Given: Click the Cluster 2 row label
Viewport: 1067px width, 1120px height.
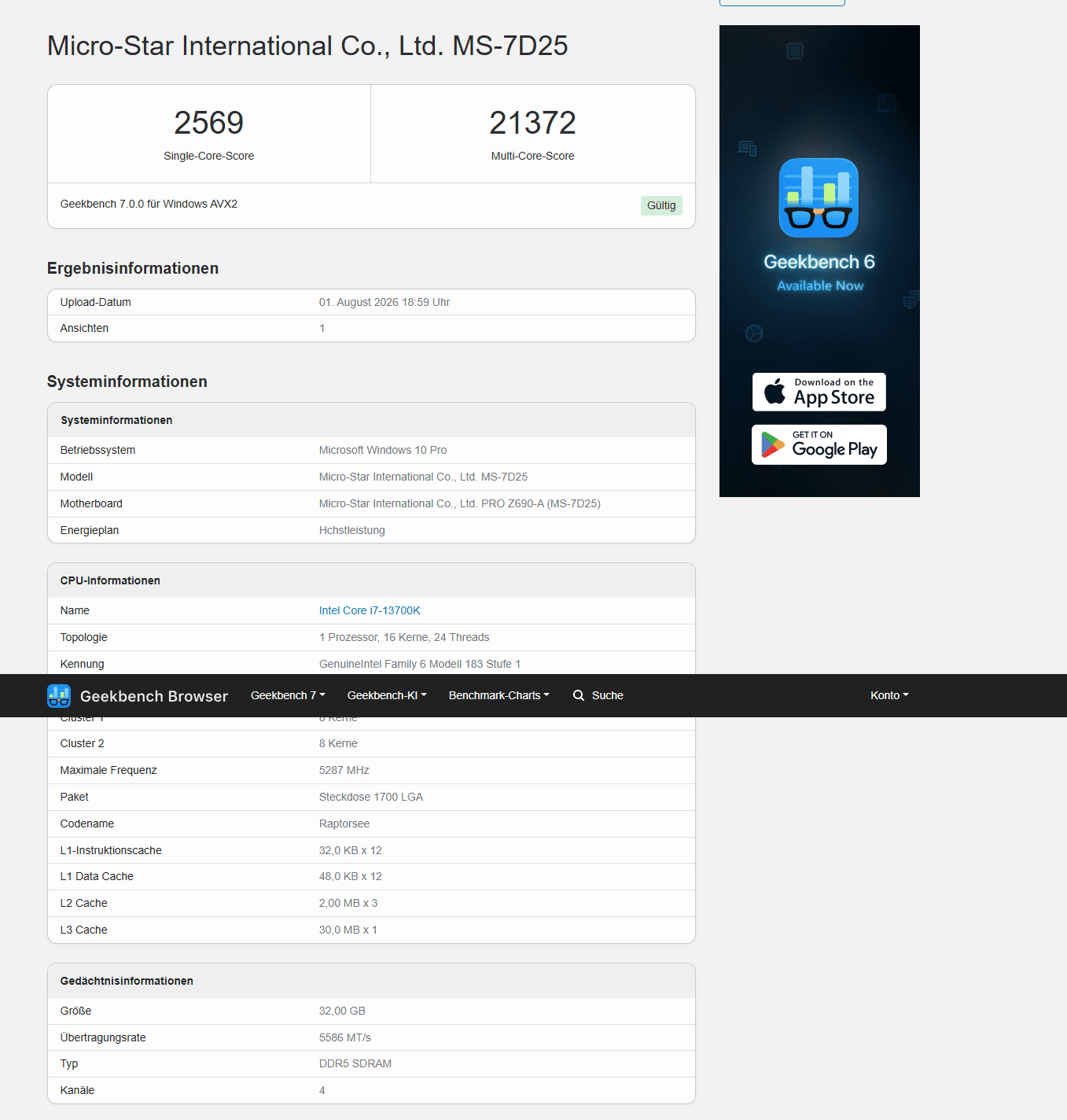Looking at the screenshot, I should click(x=83, y=743).
